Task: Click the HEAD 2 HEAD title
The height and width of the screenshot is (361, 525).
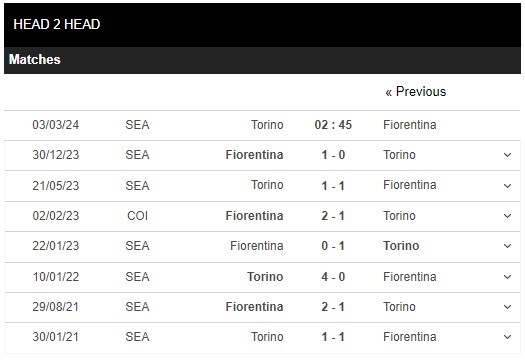Action: point(57,24)
